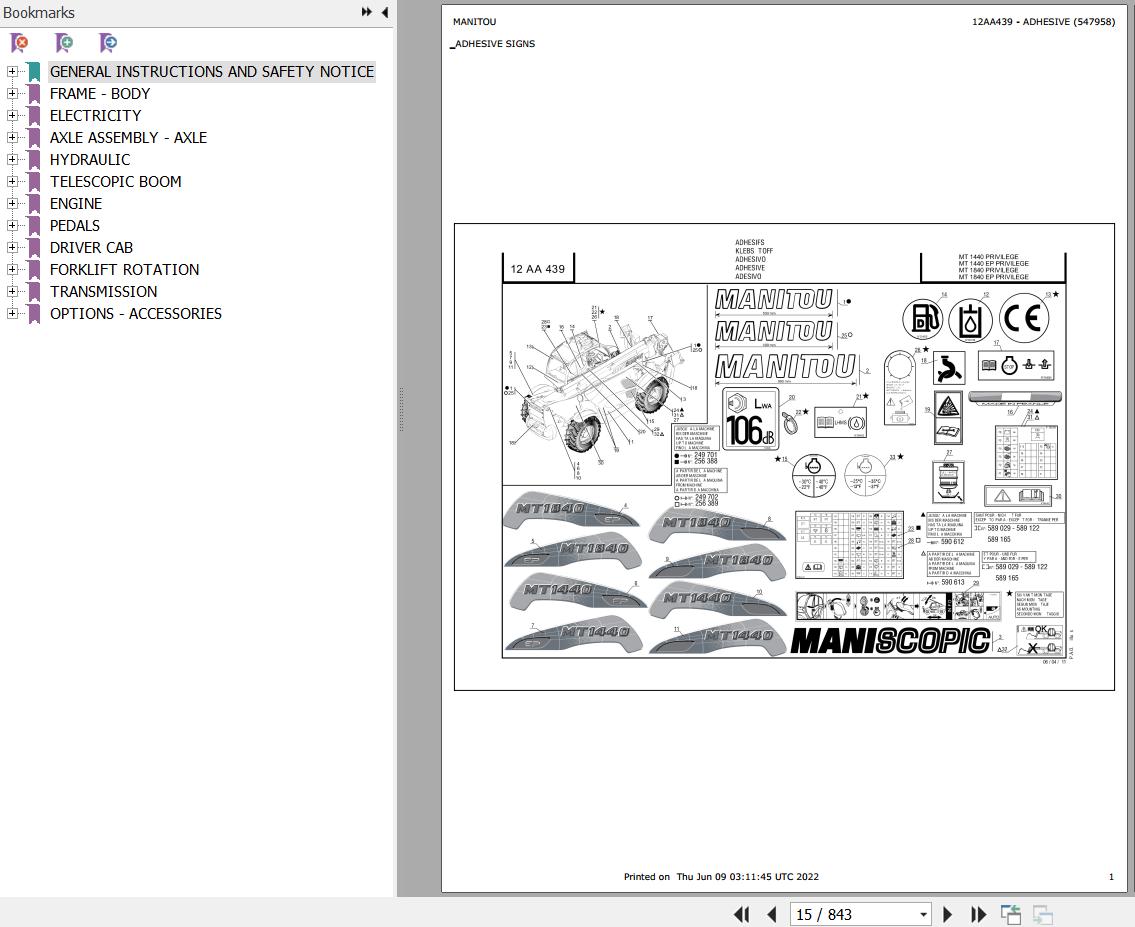Jump to FORKLIFT ROTATION bookmark
The width and height of the screenshot is (1135, 927).
[125, 269]
